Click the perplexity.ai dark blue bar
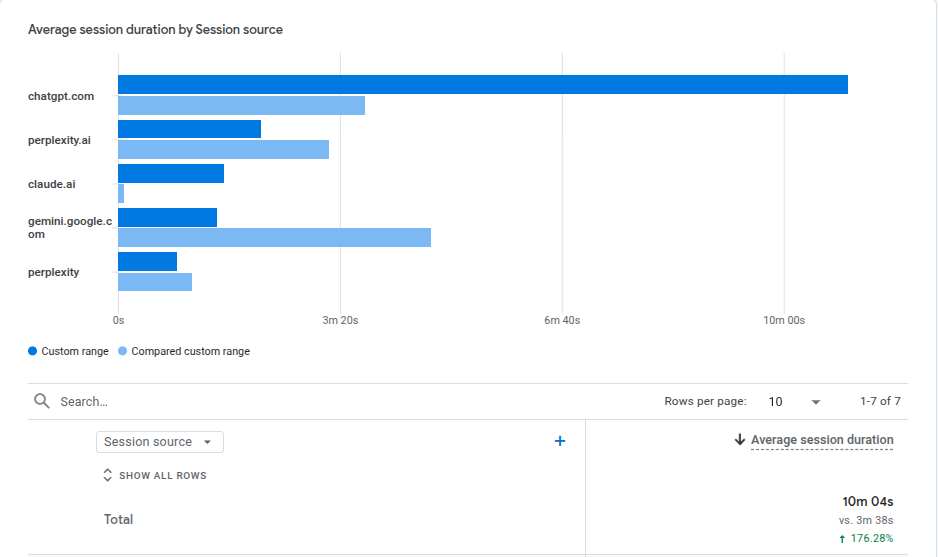This screenshot has height=557, width=938. 189,129
